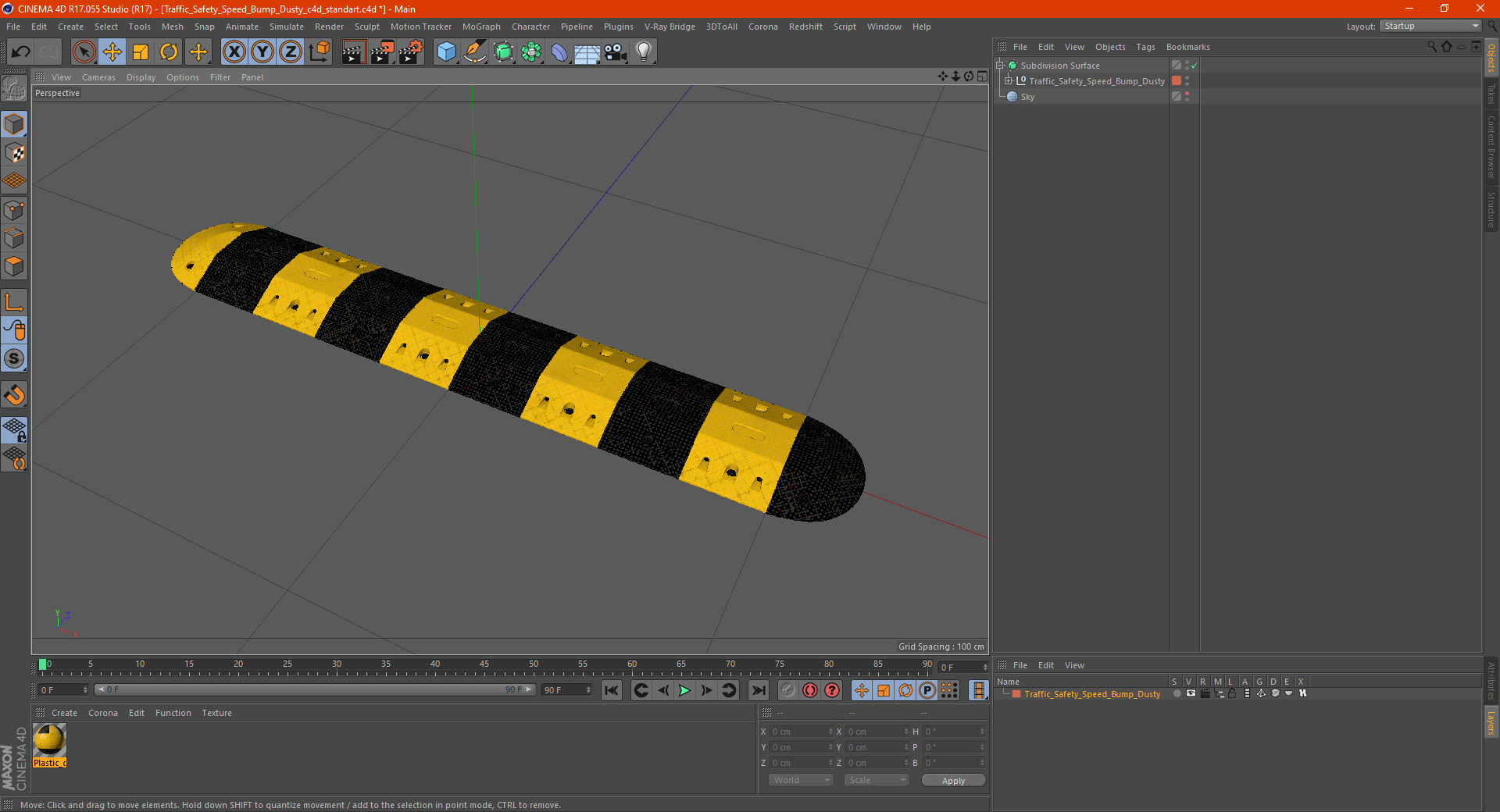Click the Undo arrow icon
1500x812 pixels.
coord(20,52)
